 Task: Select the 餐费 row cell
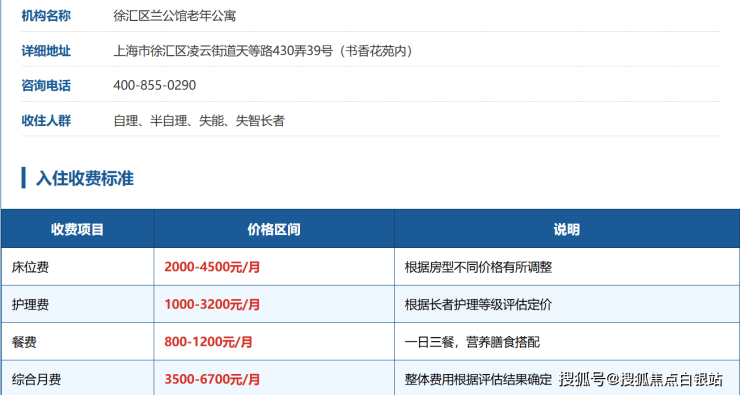(77, 342)
